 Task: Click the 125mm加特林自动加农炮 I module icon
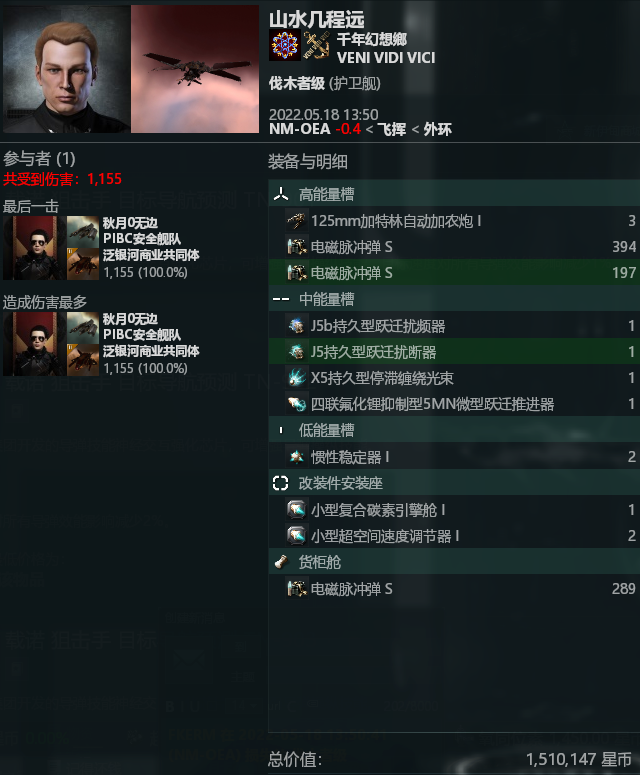pos(297,220)
